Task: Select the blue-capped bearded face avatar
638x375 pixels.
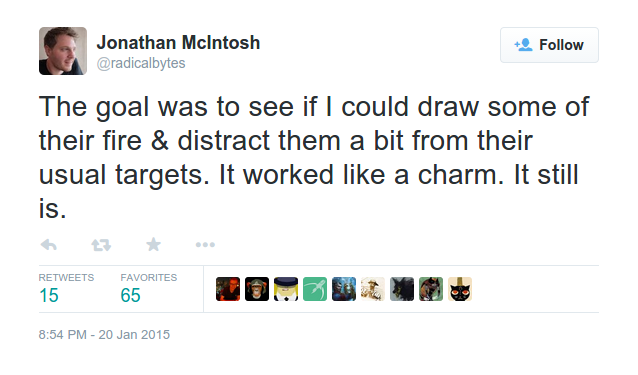Action: pyautogui.click(x=286, y=289)
